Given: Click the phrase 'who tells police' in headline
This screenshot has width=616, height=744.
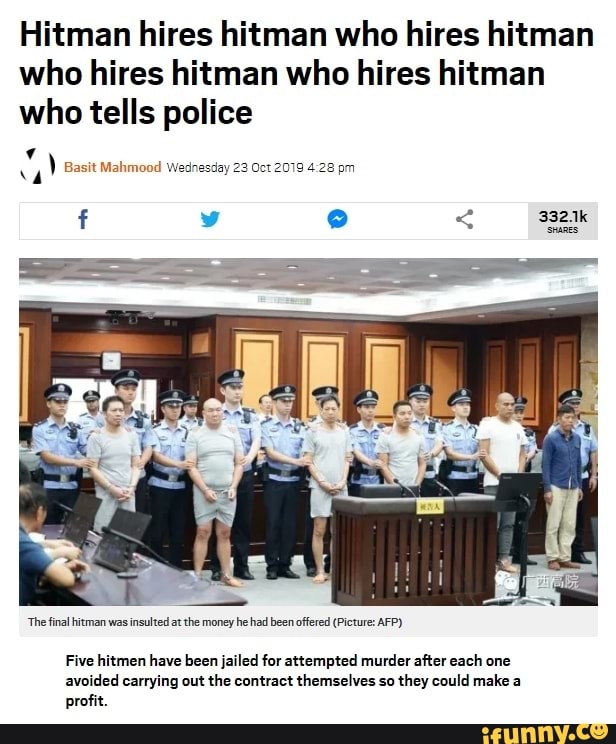Looking at the screenshot, I should click(136, 113).
